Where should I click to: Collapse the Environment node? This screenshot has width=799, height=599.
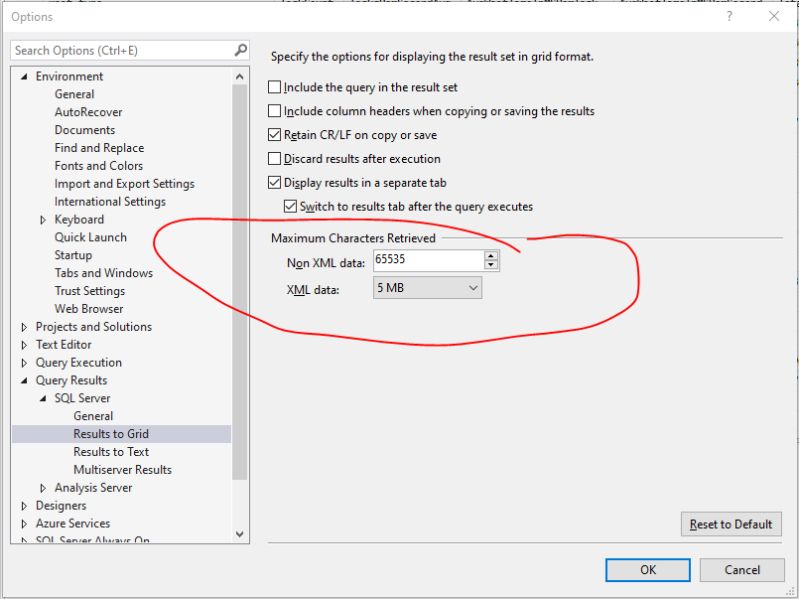tap(24, 76)
